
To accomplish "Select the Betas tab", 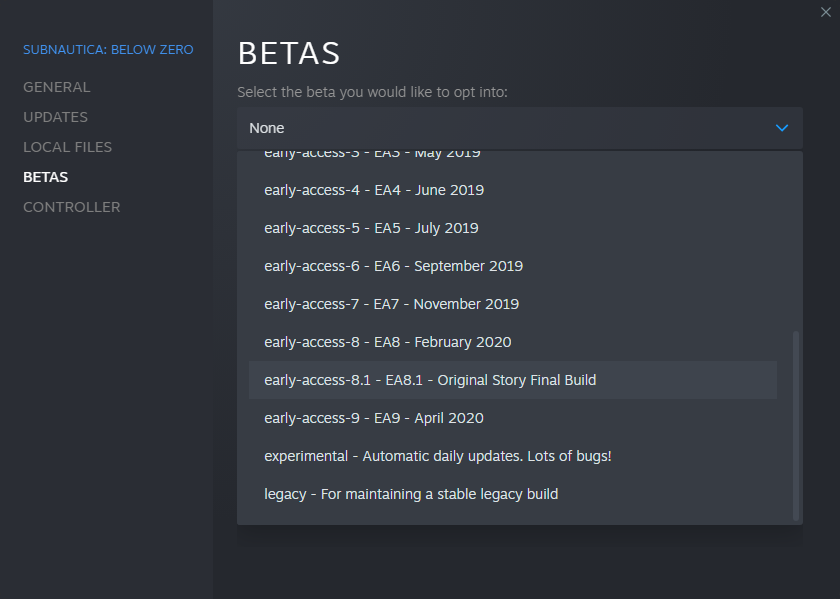I will coord(46,177).
